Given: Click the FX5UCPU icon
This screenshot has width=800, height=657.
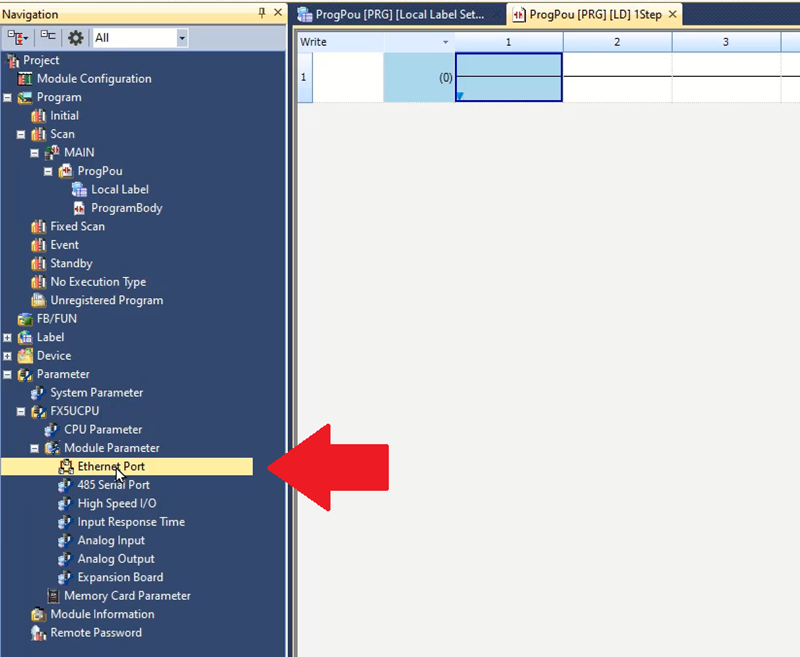Looking at the screenshot, I should click(x=38, y=411).
